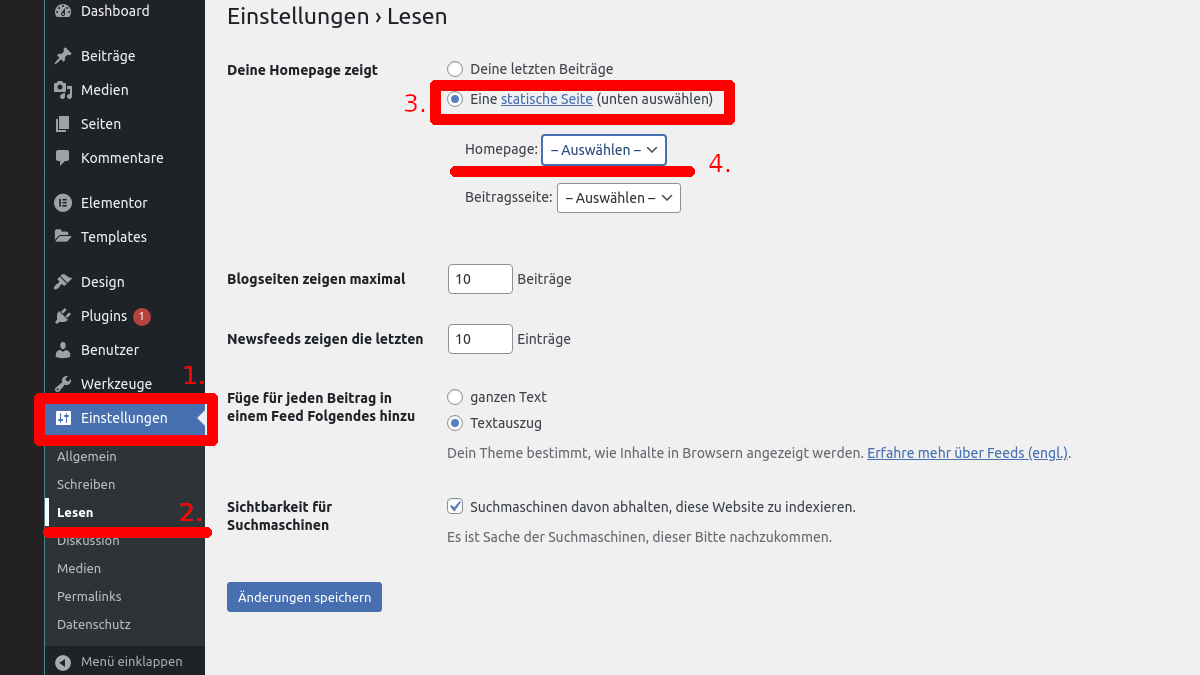Open the 'Erfahre mehr über Feeds (engl.)' link

(x=968, y=453)
